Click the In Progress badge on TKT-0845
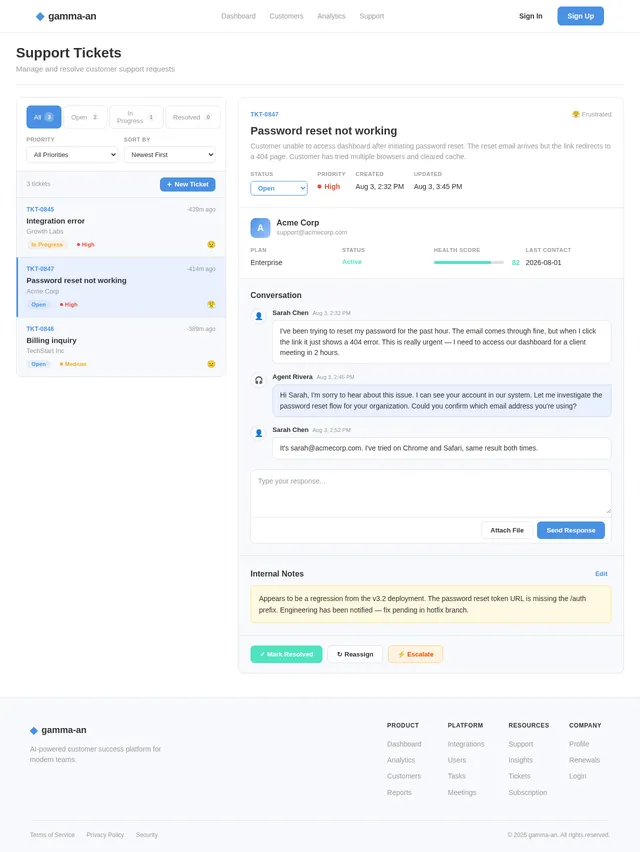Image resolution: width=640 pixels, height=852 pixels. 47,245
